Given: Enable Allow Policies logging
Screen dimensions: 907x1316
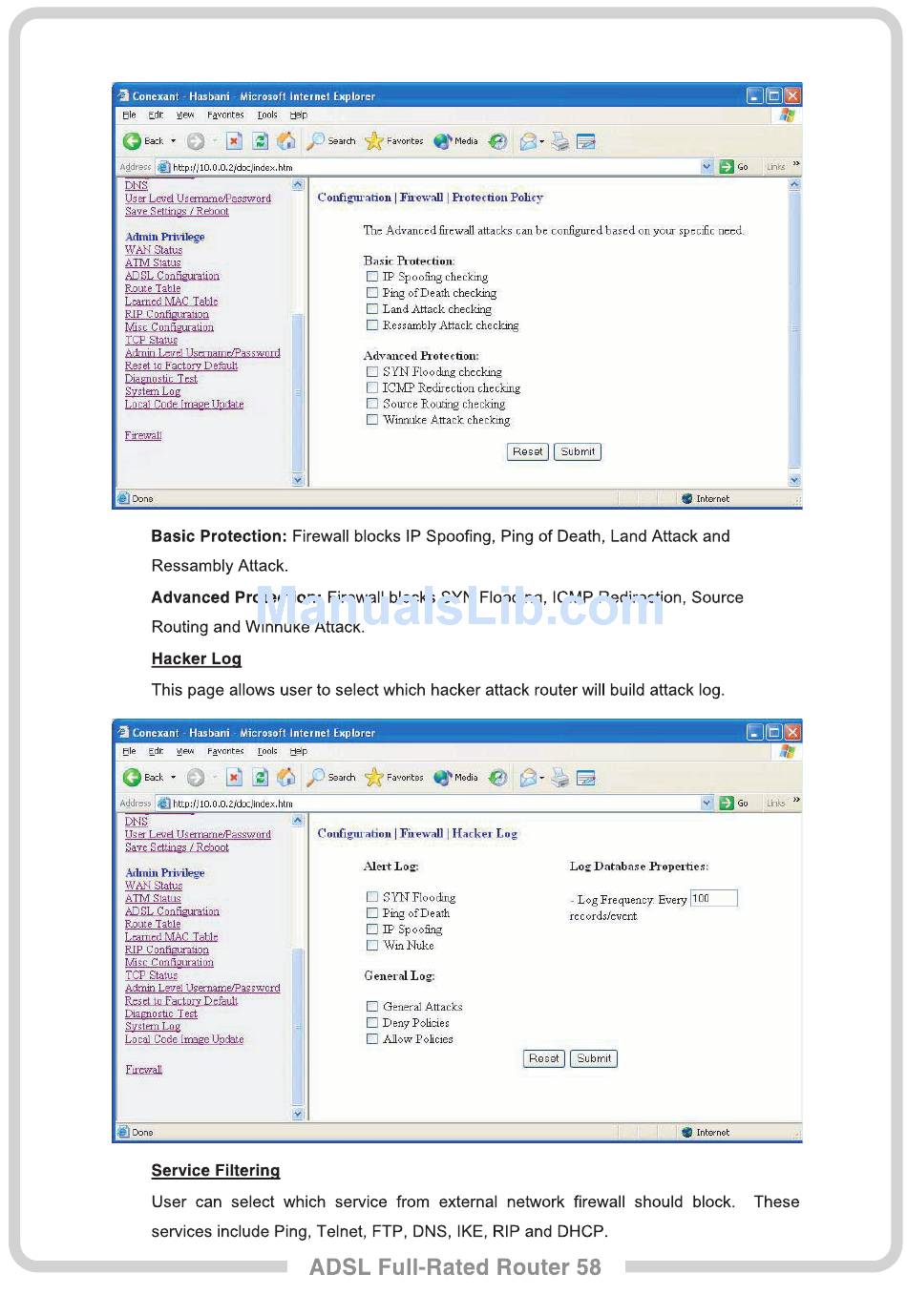Looking at the screenshot, I should [x=372, y=1039].
